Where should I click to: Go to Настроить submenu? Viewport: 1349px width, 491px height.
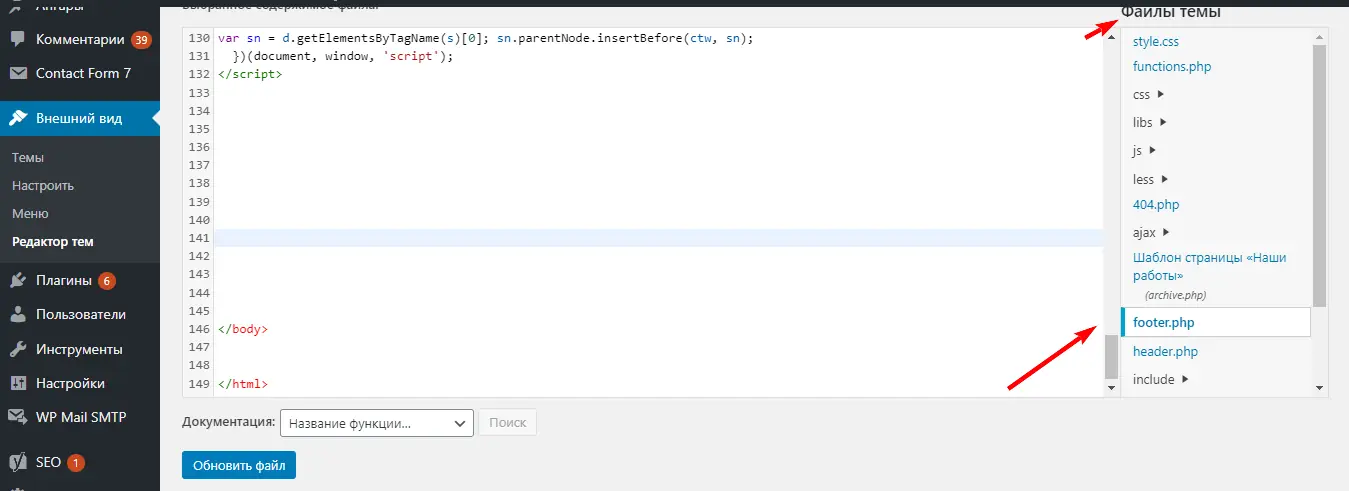click(43, 185)
